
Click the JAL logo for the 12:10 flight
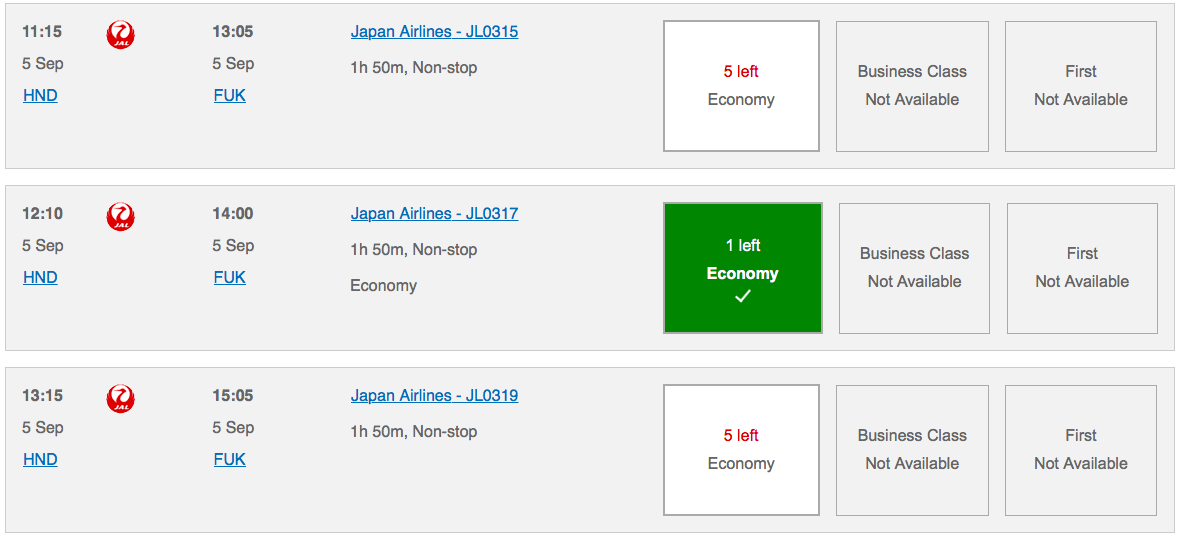pyautogui.click(x=121, y=217)
